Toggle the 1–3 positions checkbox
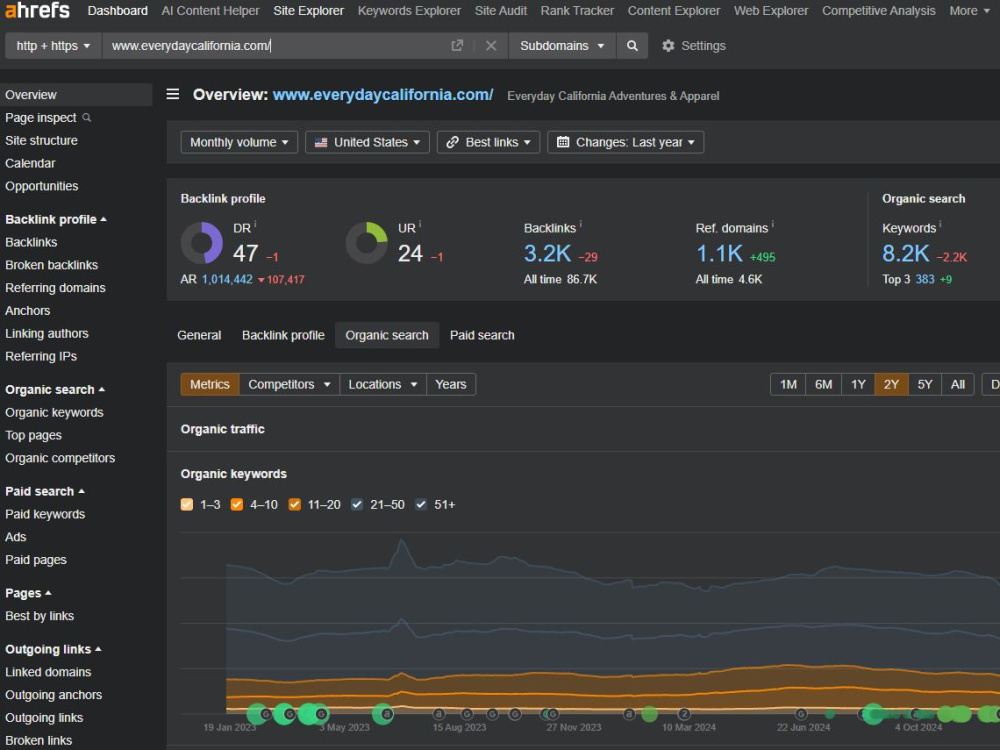The image size is (1000, 750). pyautogui.click(x=187, y=504)
